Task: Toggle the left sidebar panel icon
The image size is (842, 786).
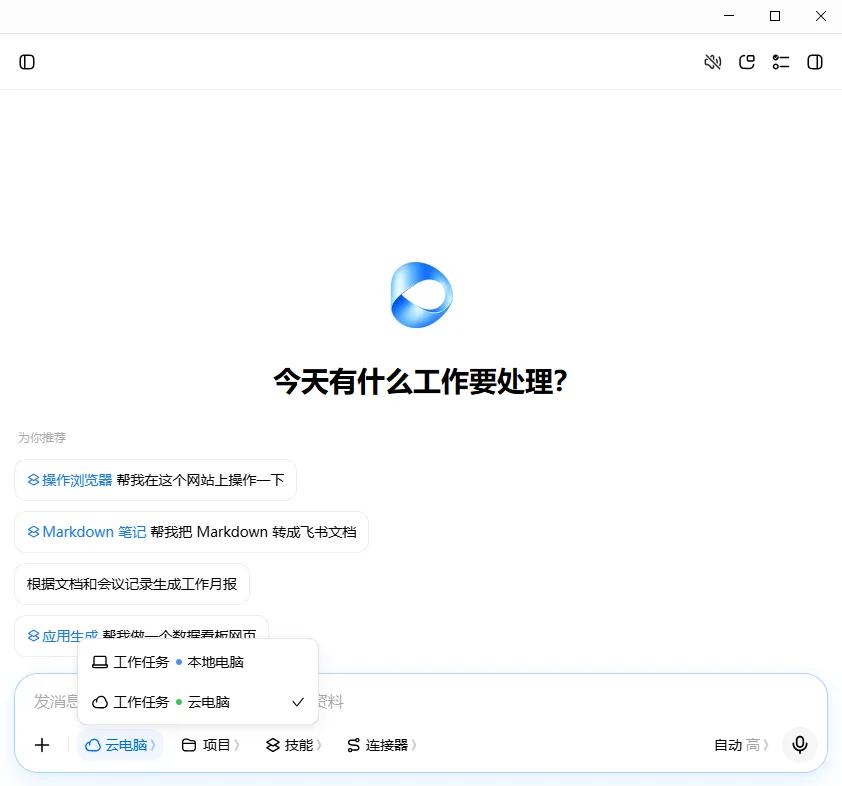Action: [x=27, y=62]
